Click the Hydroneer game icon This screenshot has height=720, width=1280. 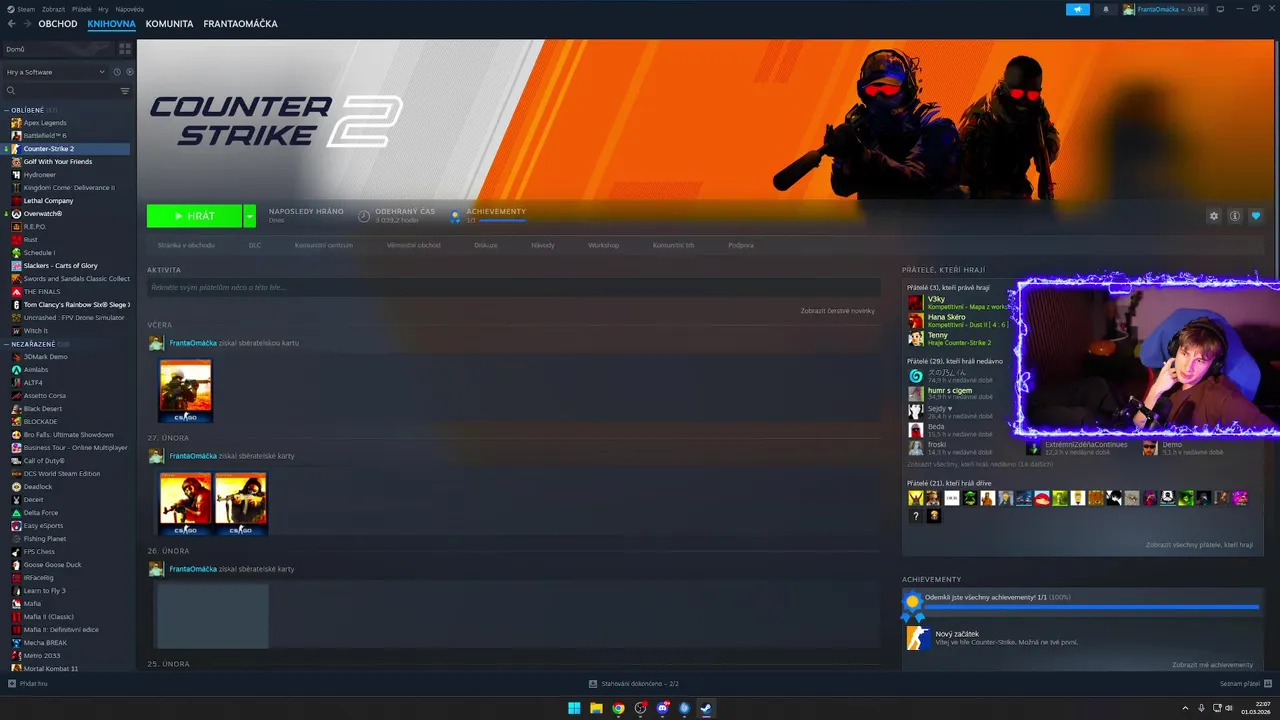[16, 175]
